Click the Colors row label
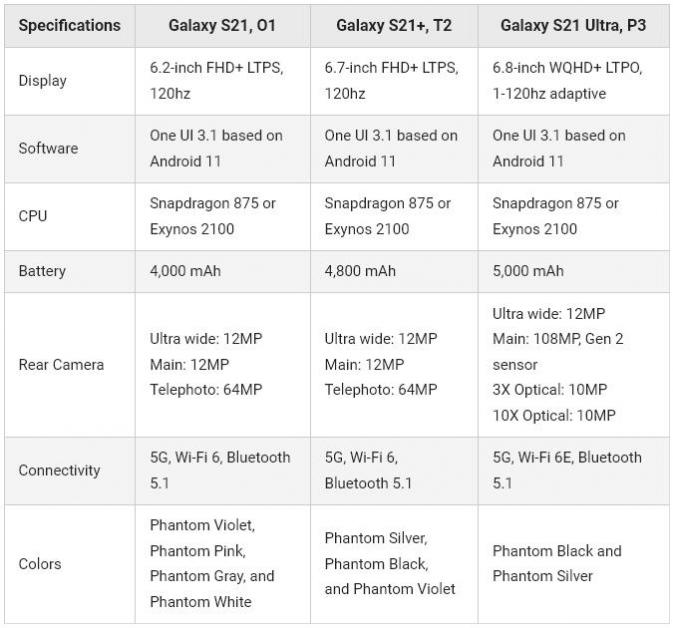The width and height of the screenshot is (673, 628). (40, 564)
